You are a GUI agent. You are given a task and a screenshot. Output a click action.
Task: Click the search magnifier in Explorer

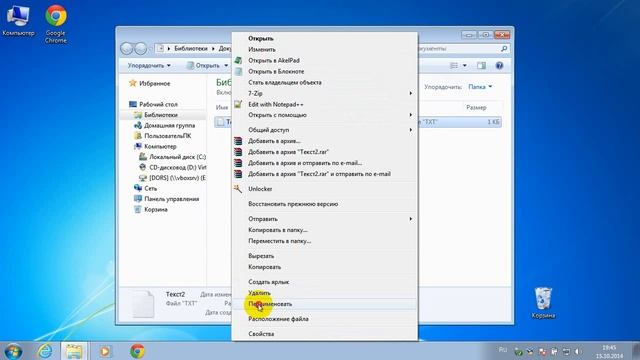504,49
